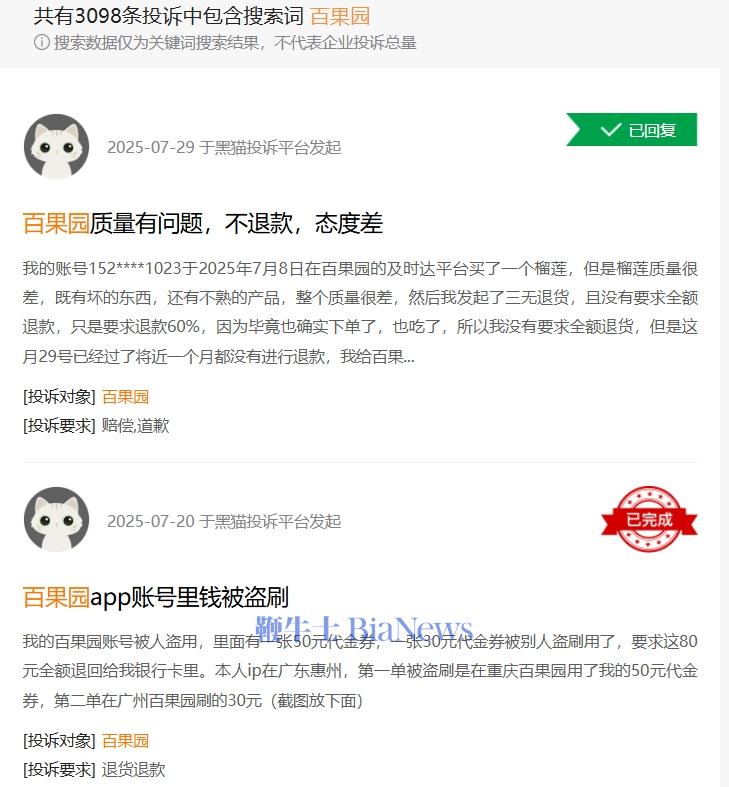The image size is (729, 787).
Task: Click the green 已回复 status badge
Action: [x=632, y=129]
